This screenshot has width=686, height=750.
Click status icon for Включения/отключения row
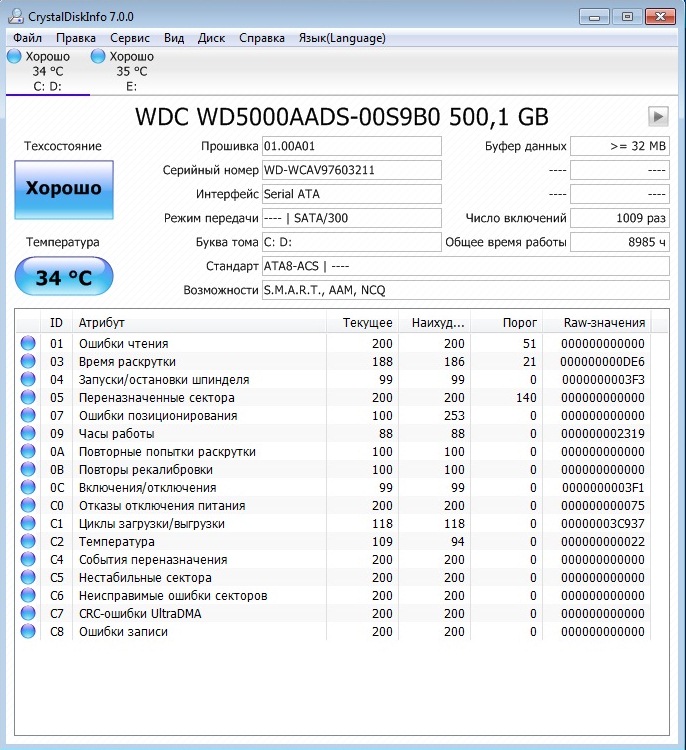pos(28,487)
